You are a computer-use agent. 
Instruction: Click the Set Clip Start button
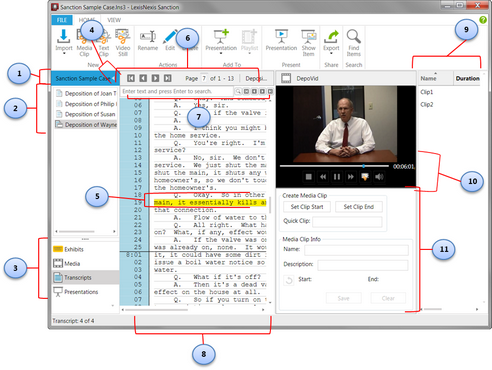(307, 207)
